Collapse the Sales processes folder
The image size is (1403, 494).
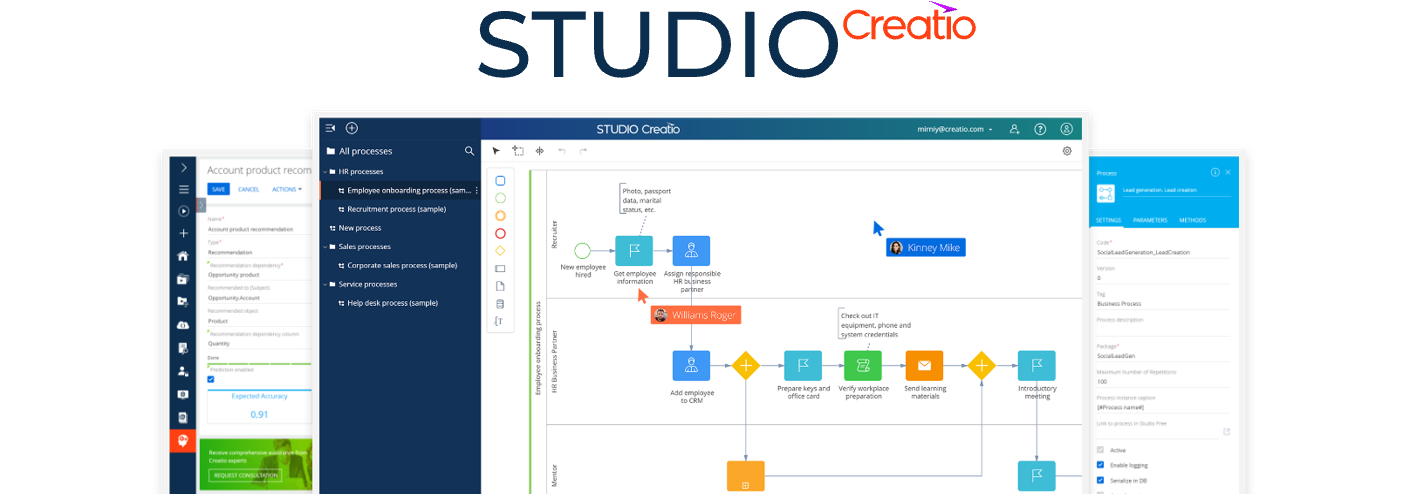[x=324, y=247]
